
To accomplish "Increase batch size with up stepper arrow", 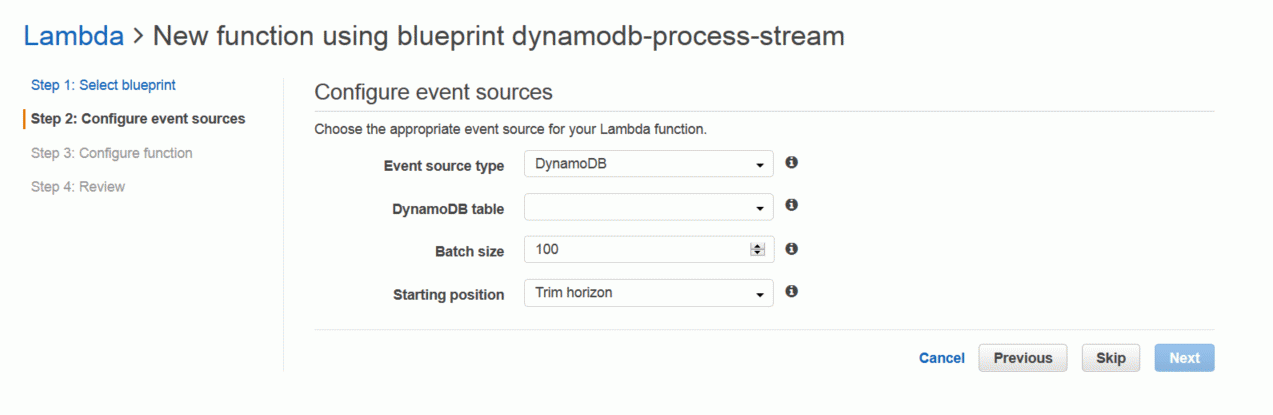I will [x=757, y=246].
